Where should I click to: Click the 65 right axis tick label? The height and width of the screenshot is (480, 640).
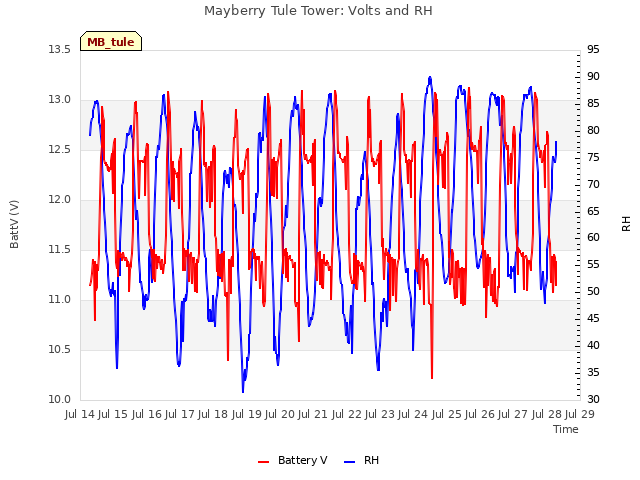(593, 211)
